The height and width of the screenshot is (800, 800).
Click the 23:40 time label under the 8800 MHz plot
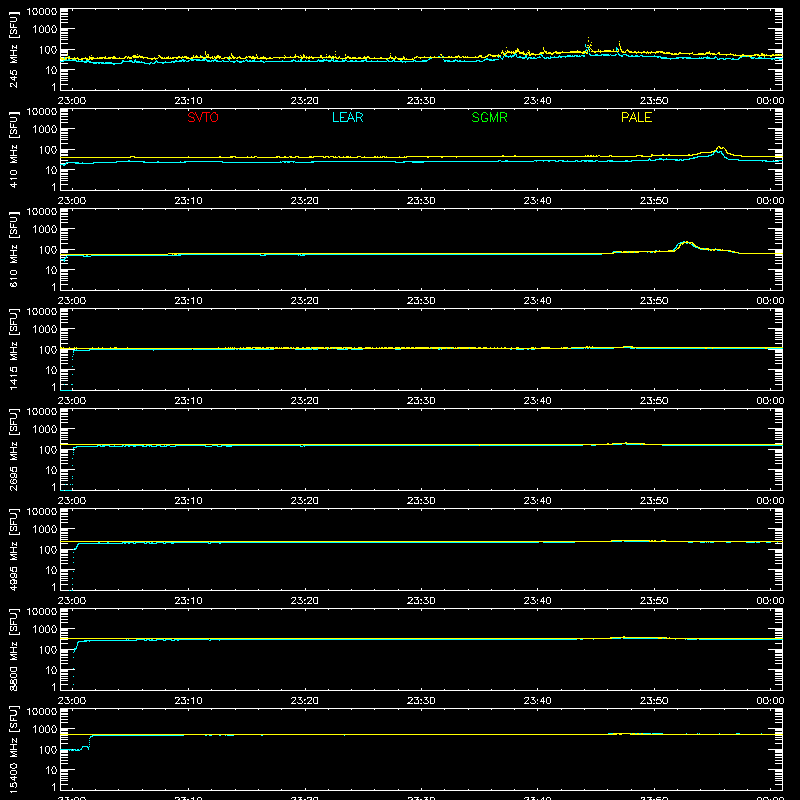[x=537, y=701]
